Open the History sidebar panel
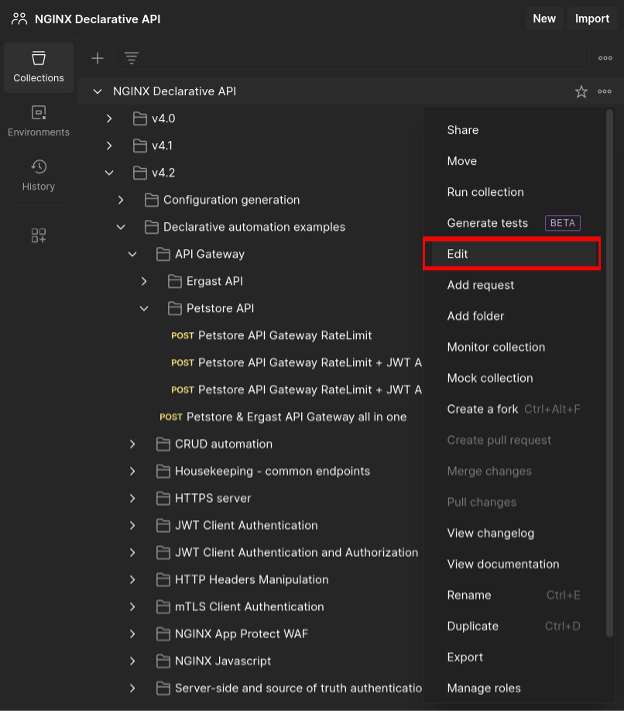 (x=39, y=175)
